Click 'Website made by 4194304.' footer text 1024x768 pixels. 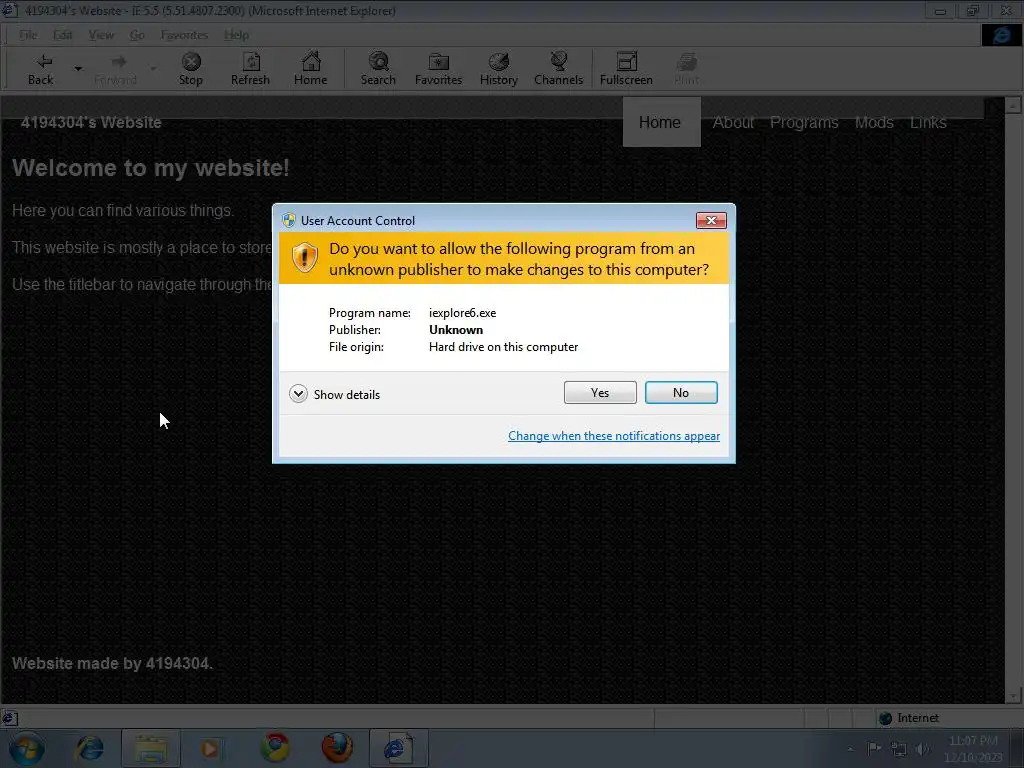pyautogui.click(x=112, y=664)
